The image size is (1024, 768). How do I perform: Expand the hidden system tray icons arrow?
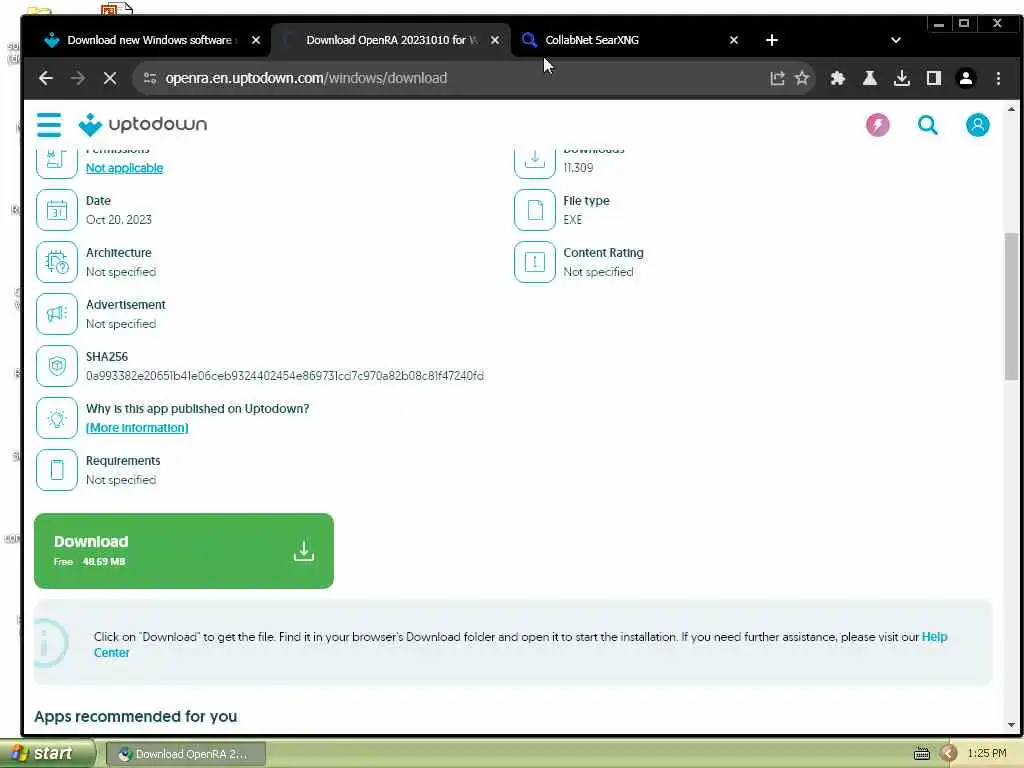coord(948,754)
